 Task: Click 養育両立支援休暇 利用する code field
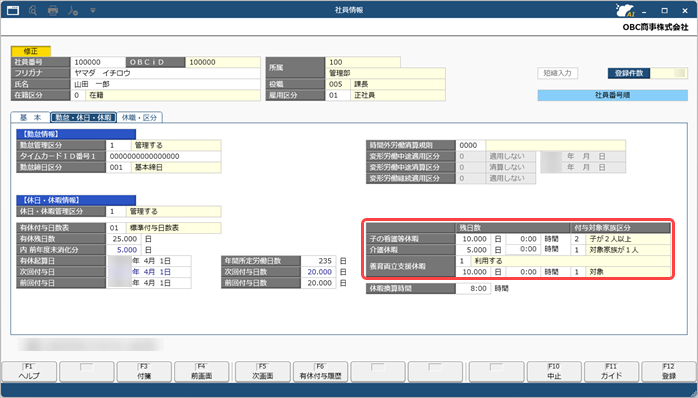pos(462,261)
